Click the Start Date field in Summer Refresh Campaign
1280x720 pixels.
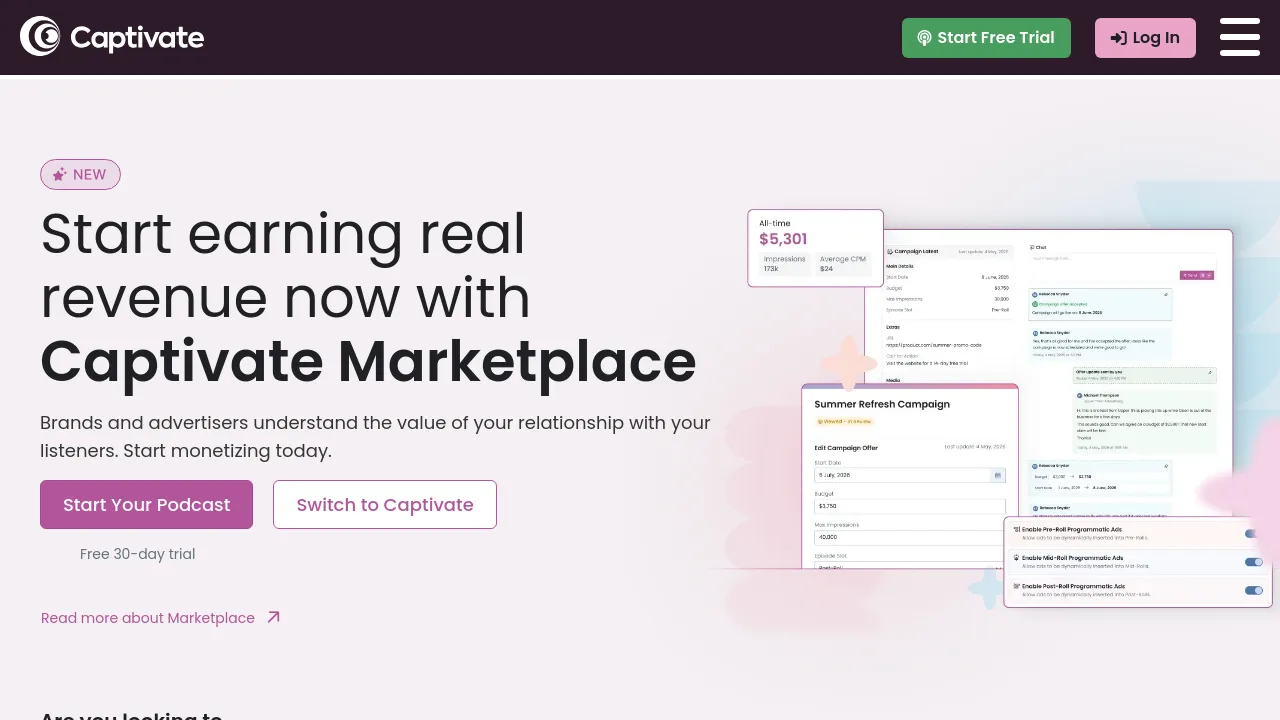910,476
